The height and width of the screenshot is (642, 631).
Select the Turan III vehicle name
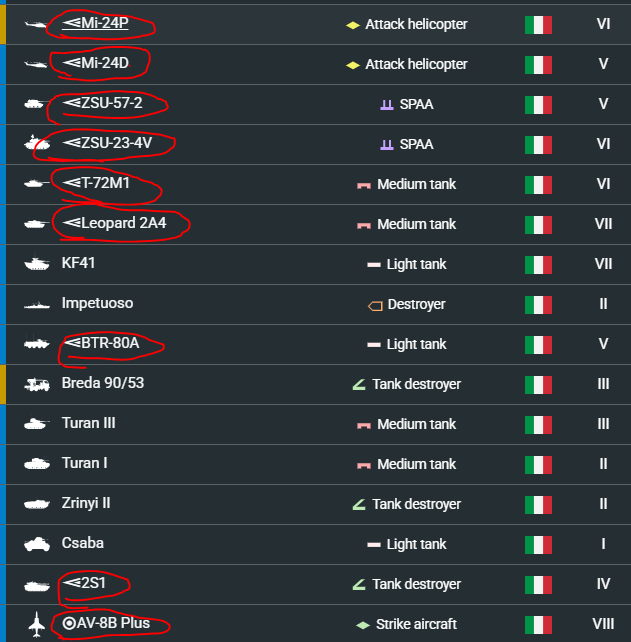click(88, 423)
